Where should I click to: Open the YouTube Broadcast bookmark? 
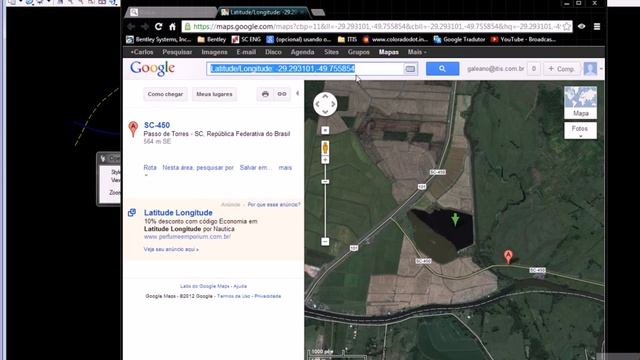(523, 40)
